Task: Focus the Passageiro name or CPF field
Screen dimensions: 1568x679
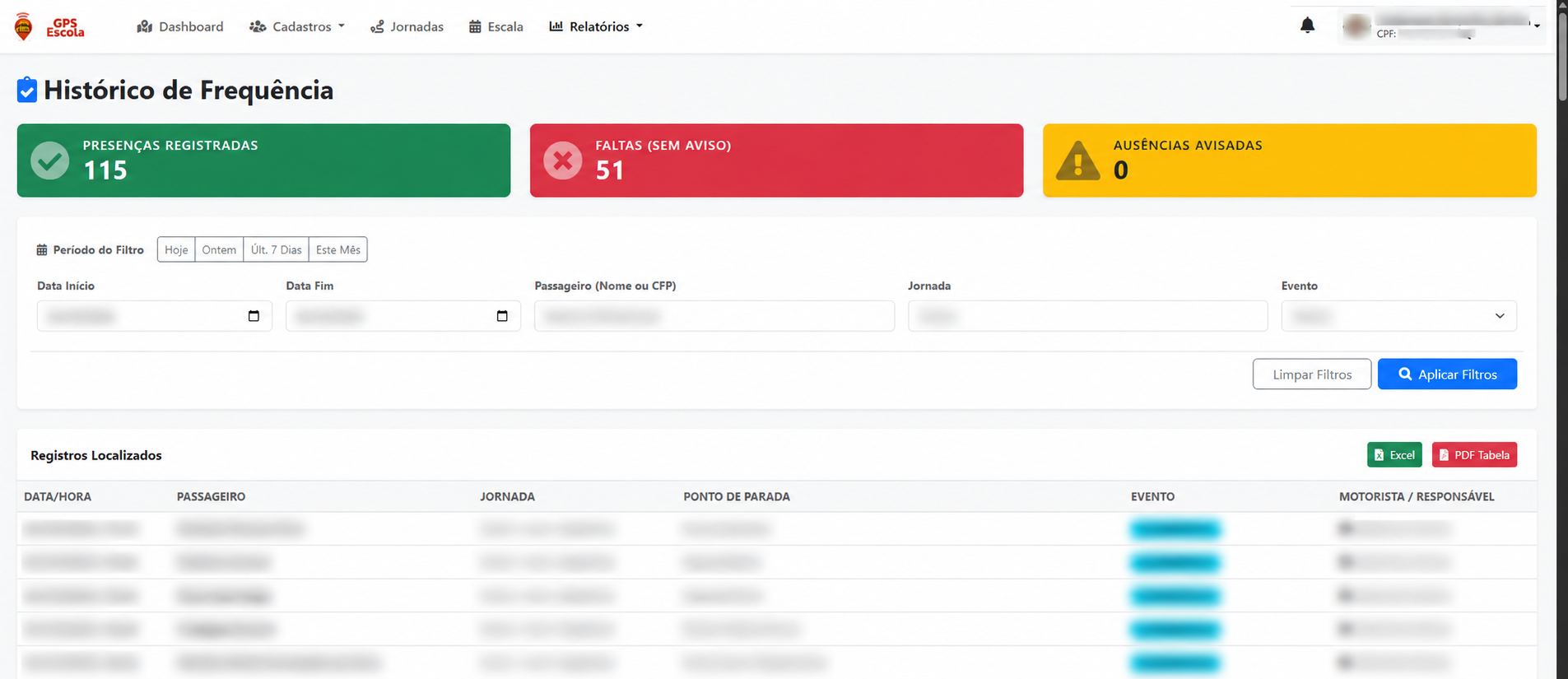Action: pyautogui.click(x=714, y=316)
